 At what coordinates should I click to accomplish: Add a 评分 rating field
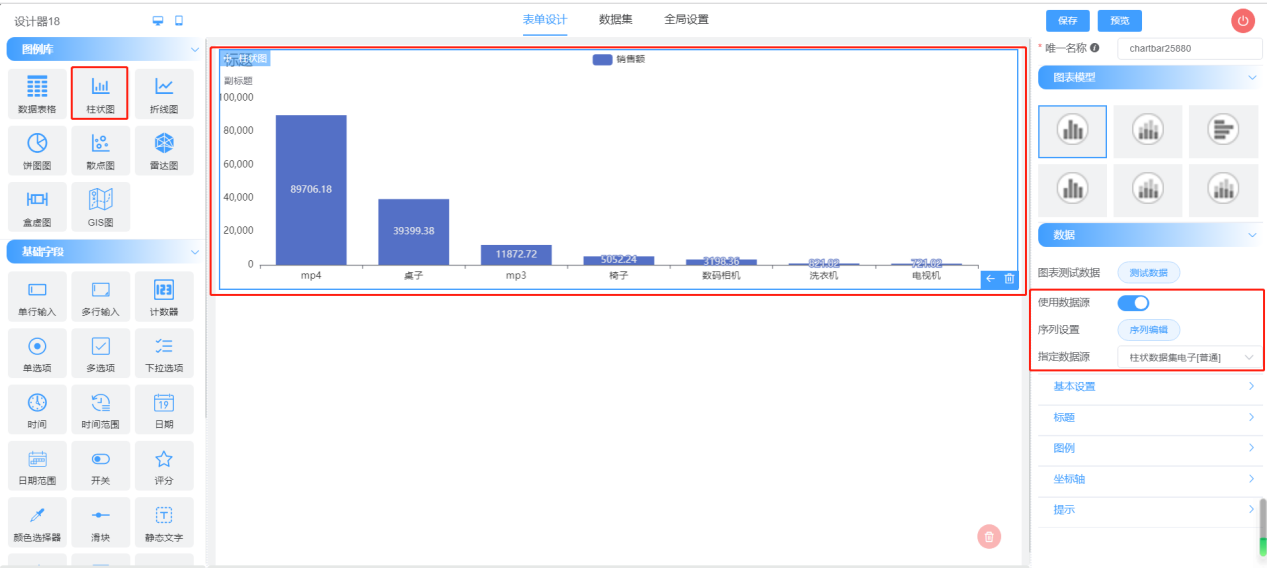click(164, 467)
